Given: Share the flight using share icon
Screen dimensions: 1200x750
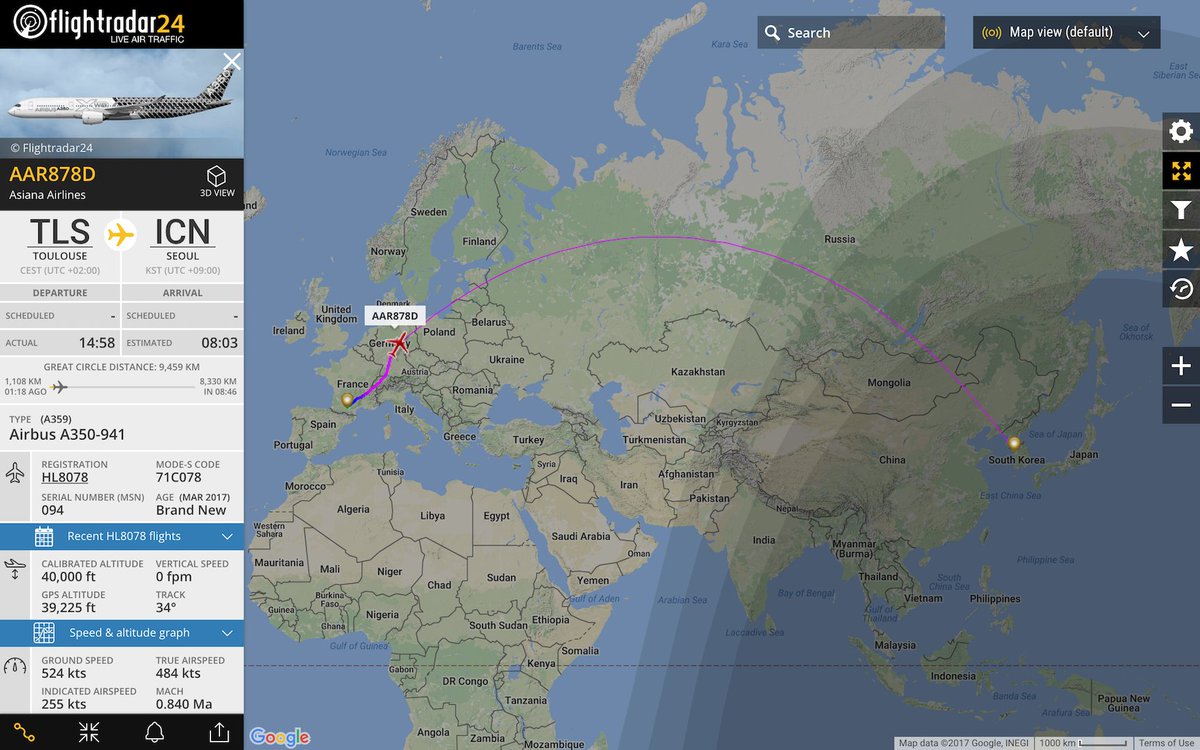Looking at the screenshot, I should point(218,732).
